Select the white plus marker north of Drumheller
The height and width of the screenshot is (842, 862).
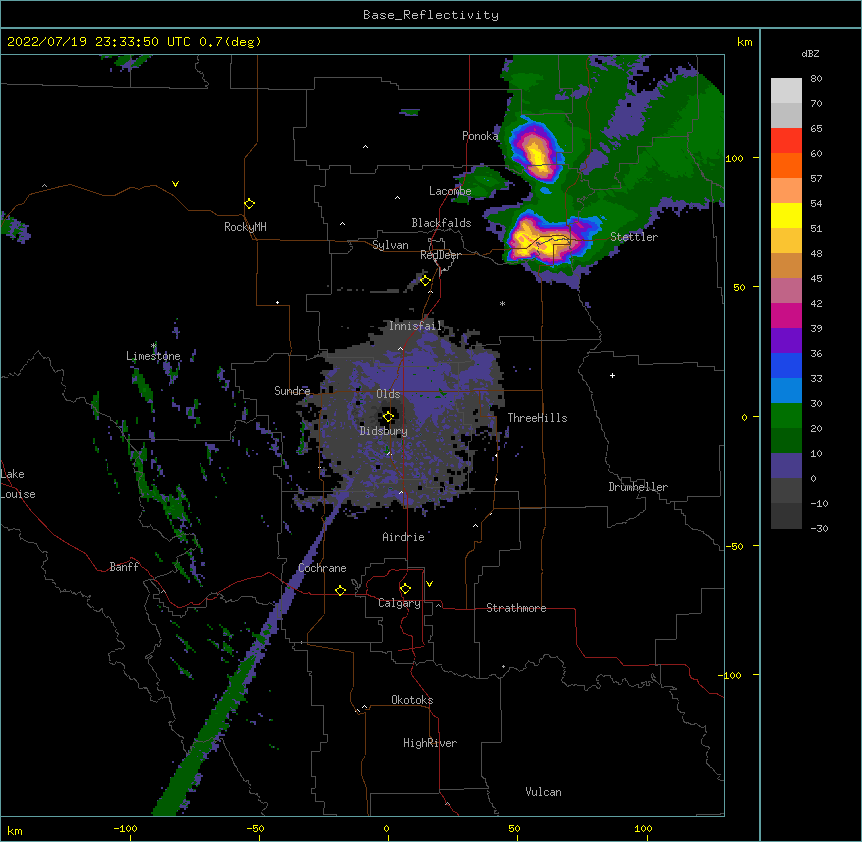click(x=612, y=375)
